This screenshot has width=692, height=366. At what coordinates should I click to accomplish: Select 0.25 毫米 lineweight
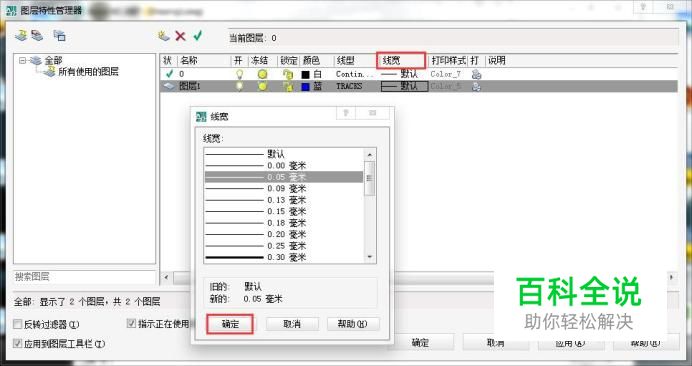click(284, 246)
